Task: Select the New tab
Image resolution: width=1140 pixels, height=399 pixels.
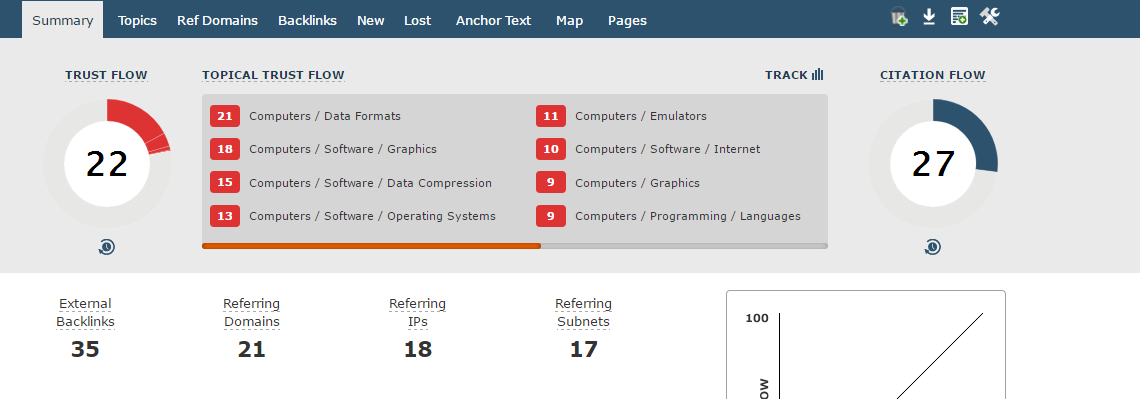Action: pos(371,20)
